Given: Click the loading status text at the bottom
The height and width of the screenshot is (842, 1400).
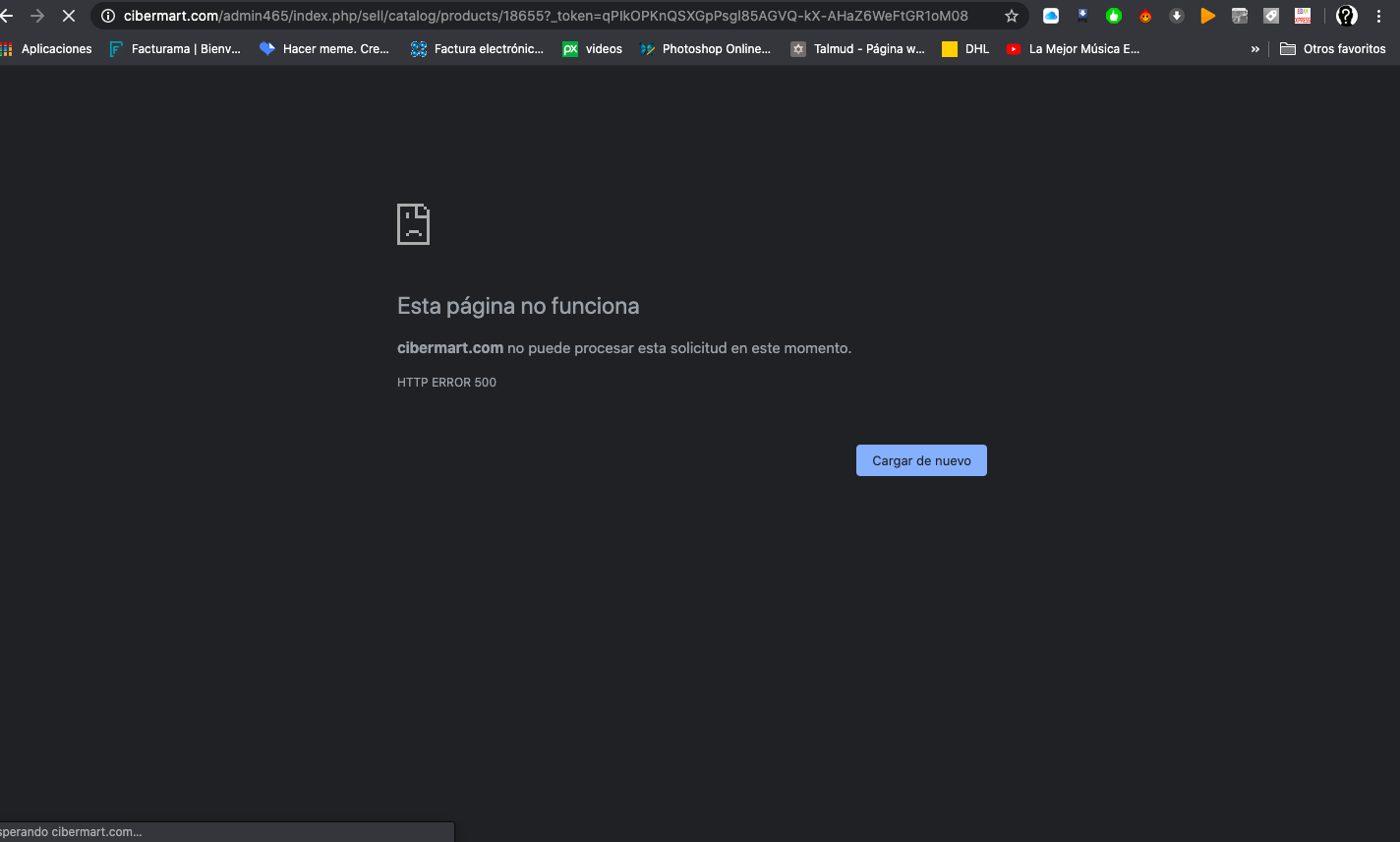Looking at the screenshot, I should pyautogui.click(x=71, y=832).
